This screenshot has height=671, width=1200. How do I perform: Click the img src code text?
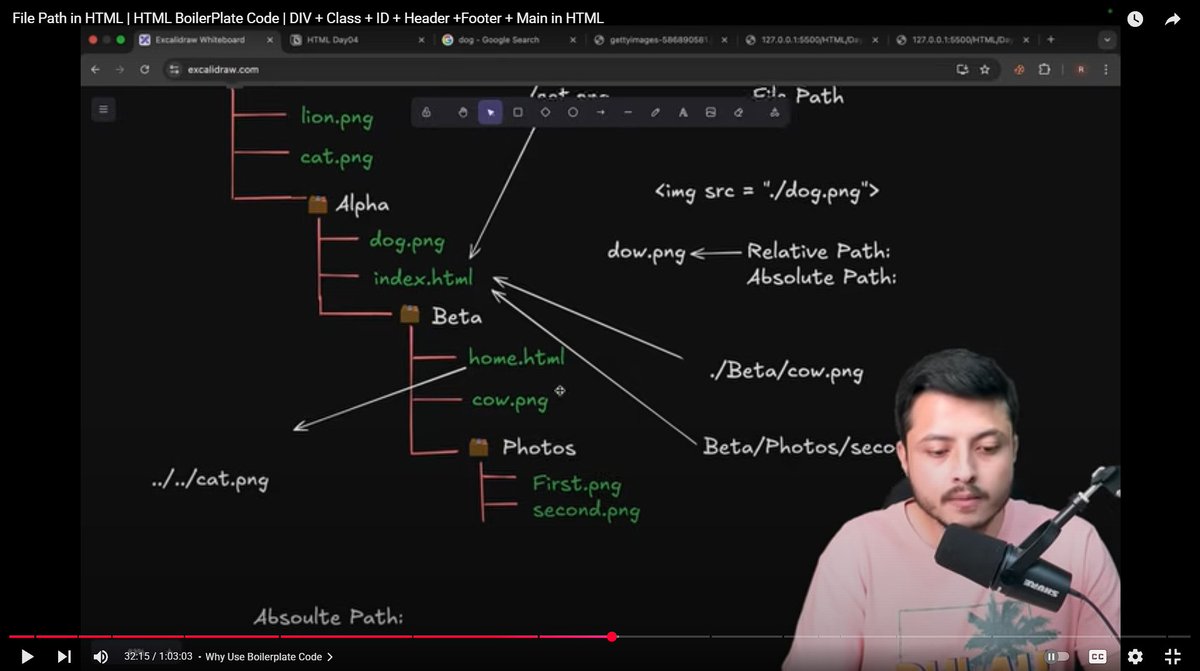(x=767, y=191)
